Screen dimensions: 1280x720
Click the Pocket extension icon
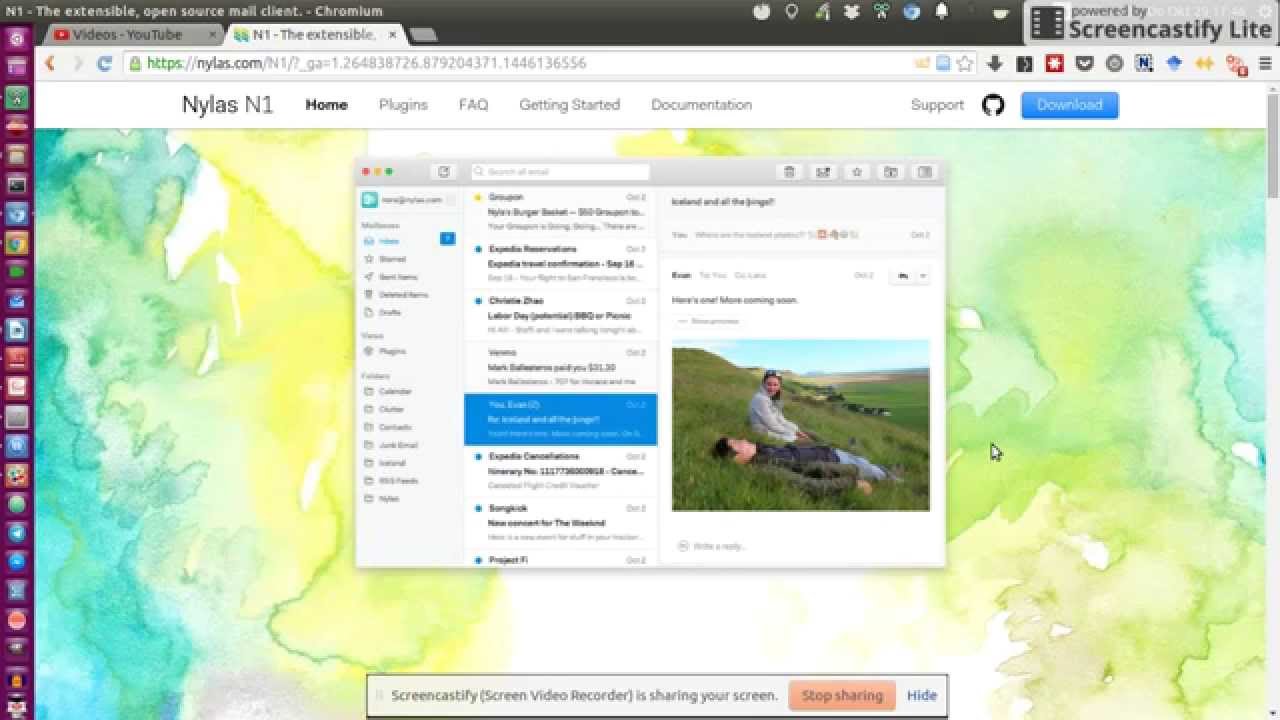coord(1084,63)
